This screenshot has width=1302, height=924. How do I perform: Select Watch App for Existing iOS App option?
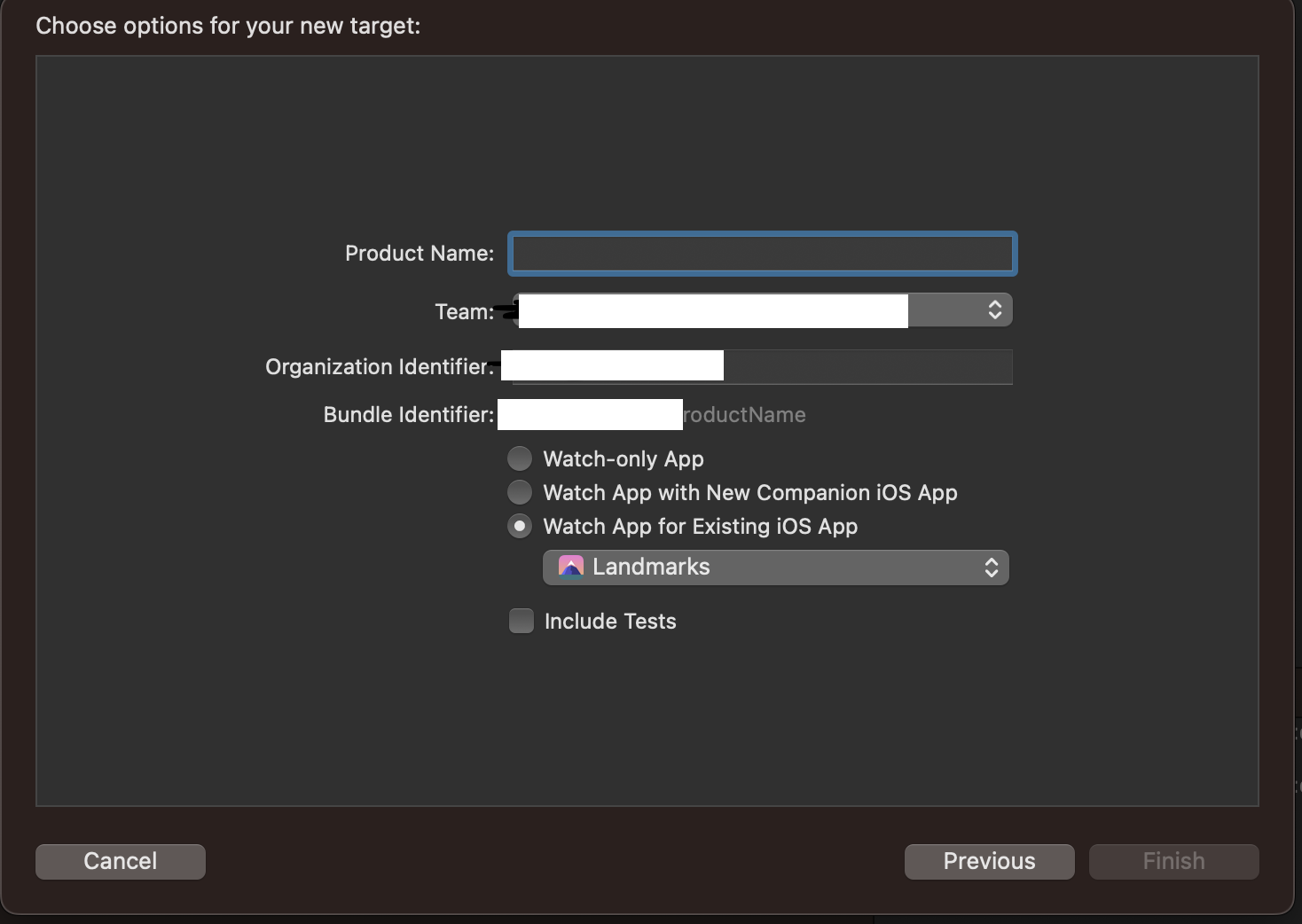(520, 526)
